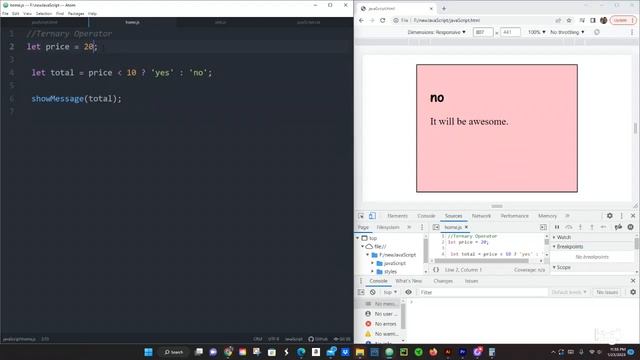The height and width of the screenshot is (360, 640).
Task: Select the Console drawer tab
Action: click(378, 281)
